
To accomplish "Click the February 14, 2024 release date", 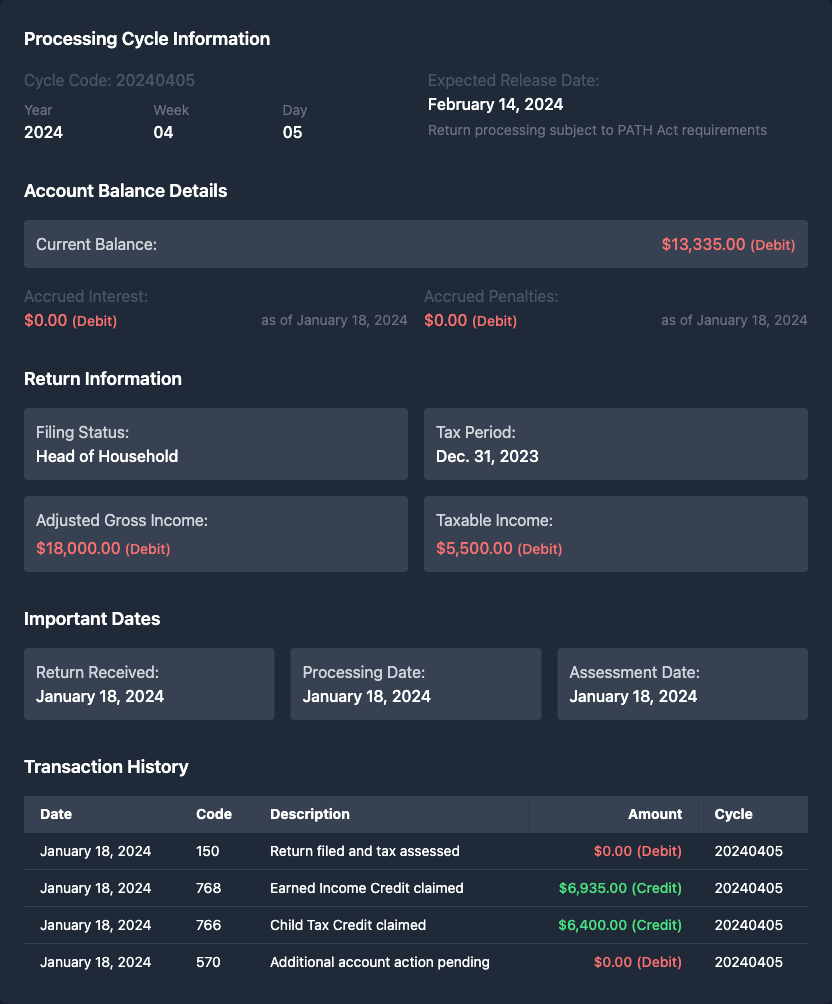I will tap(495, 104).
